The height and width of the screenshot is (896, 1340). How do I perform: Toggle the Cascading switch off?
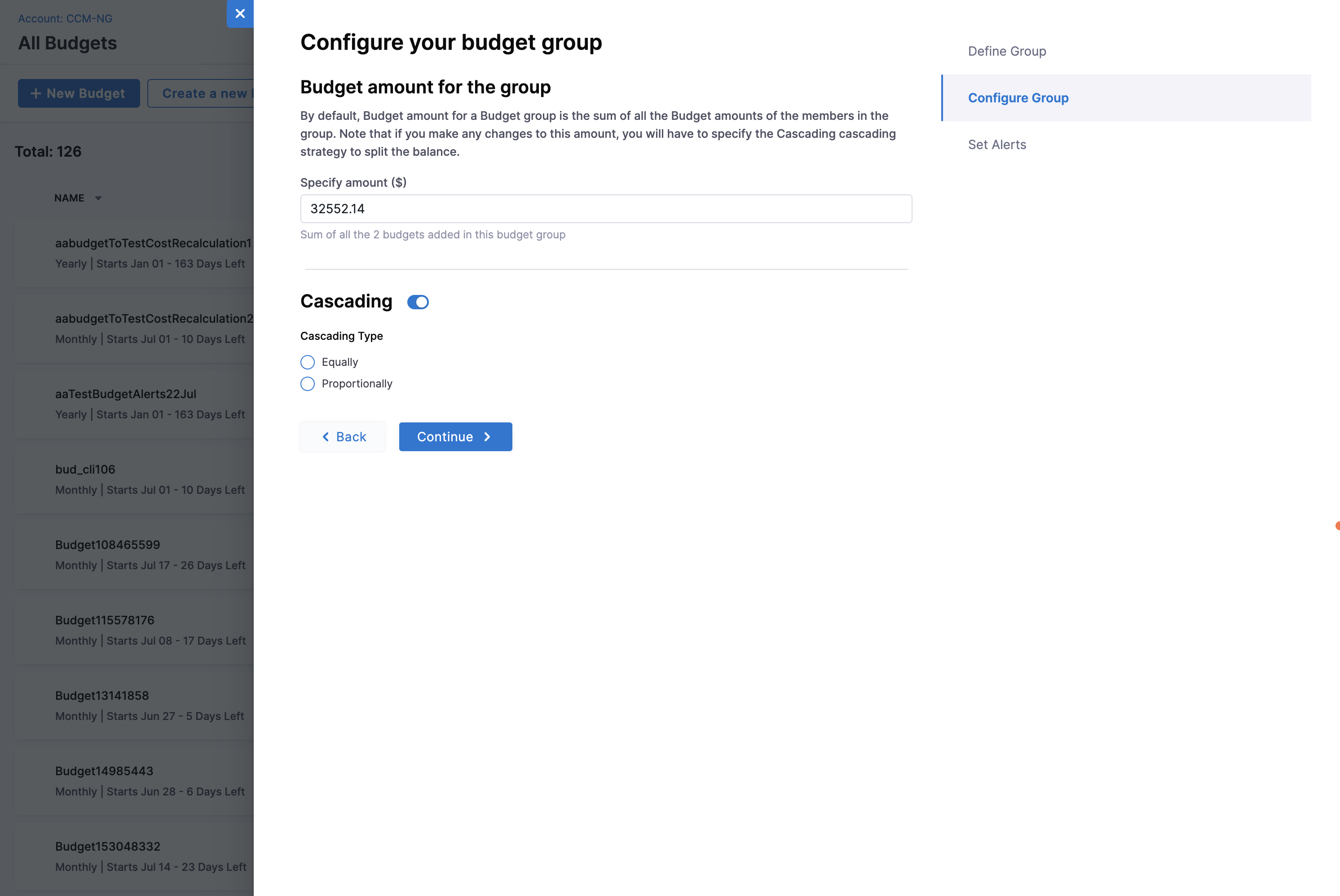coord(418,302)
